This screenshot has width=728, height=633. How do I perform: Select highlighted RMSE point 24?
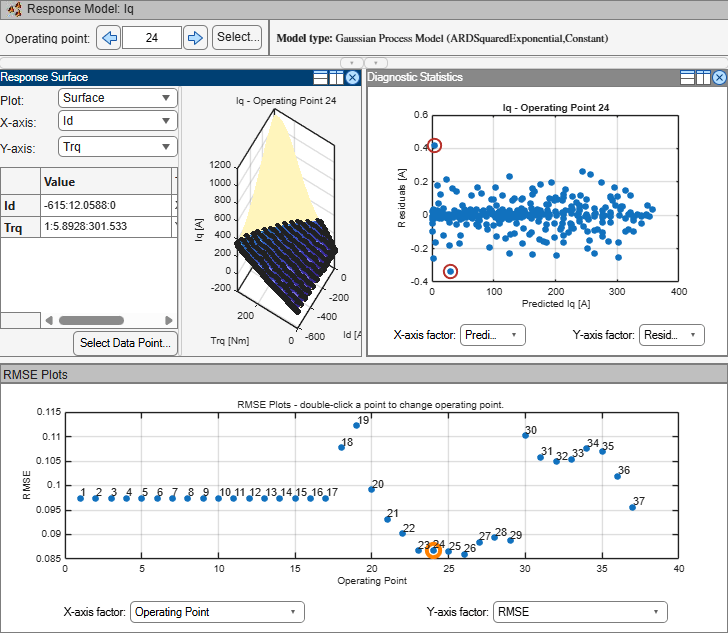pyautogui.click(x=434, y=550)
